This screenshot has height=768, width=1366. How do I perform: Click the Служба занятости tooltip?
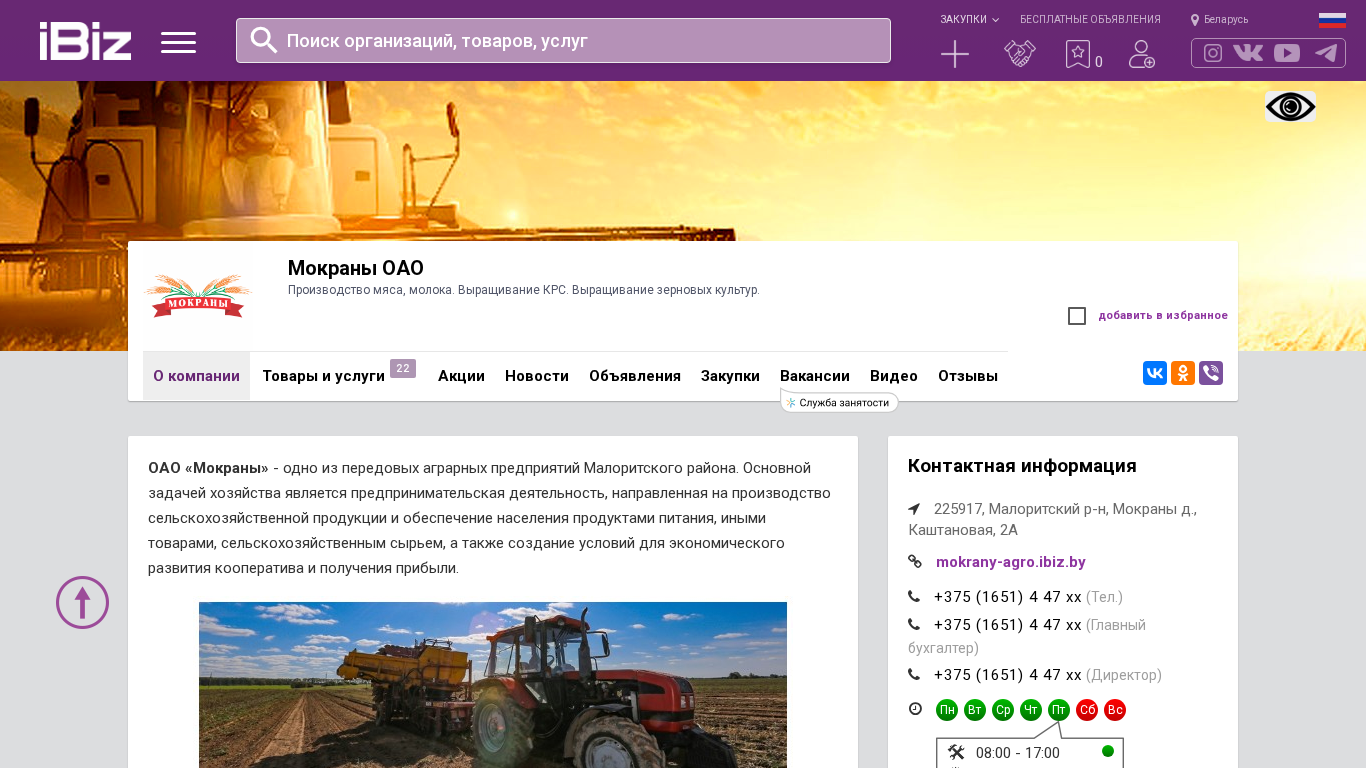pyautogui.click(x=839, y=402)
